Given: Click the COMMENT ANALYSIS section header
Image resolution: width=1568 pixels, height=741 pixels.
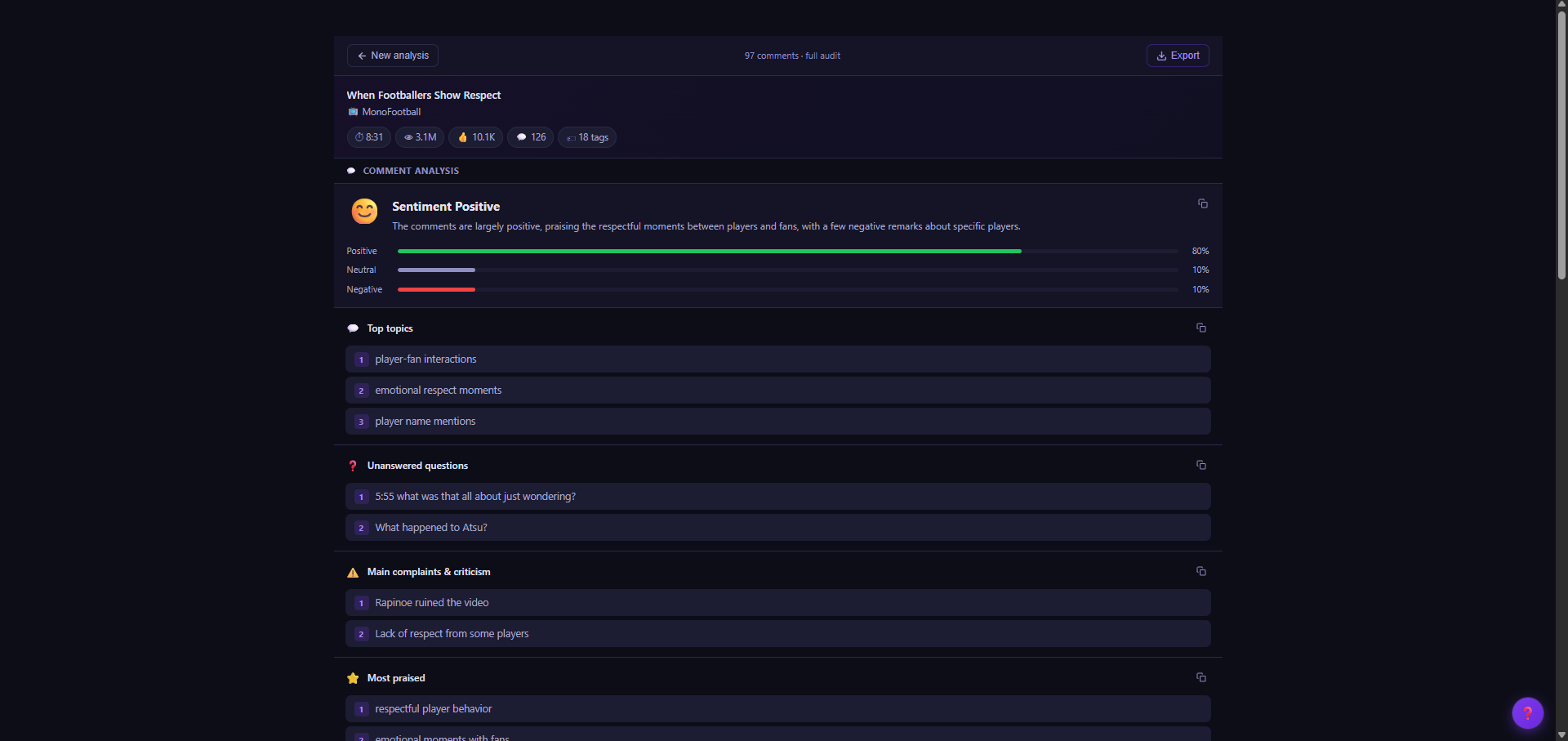Looking at the screenshot, I should pos(411,171).
